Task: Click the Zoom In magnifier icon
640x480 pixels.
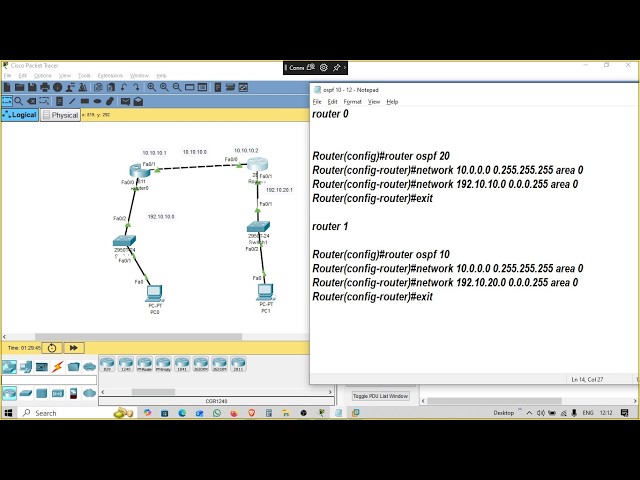Action: tap(151, 87)
